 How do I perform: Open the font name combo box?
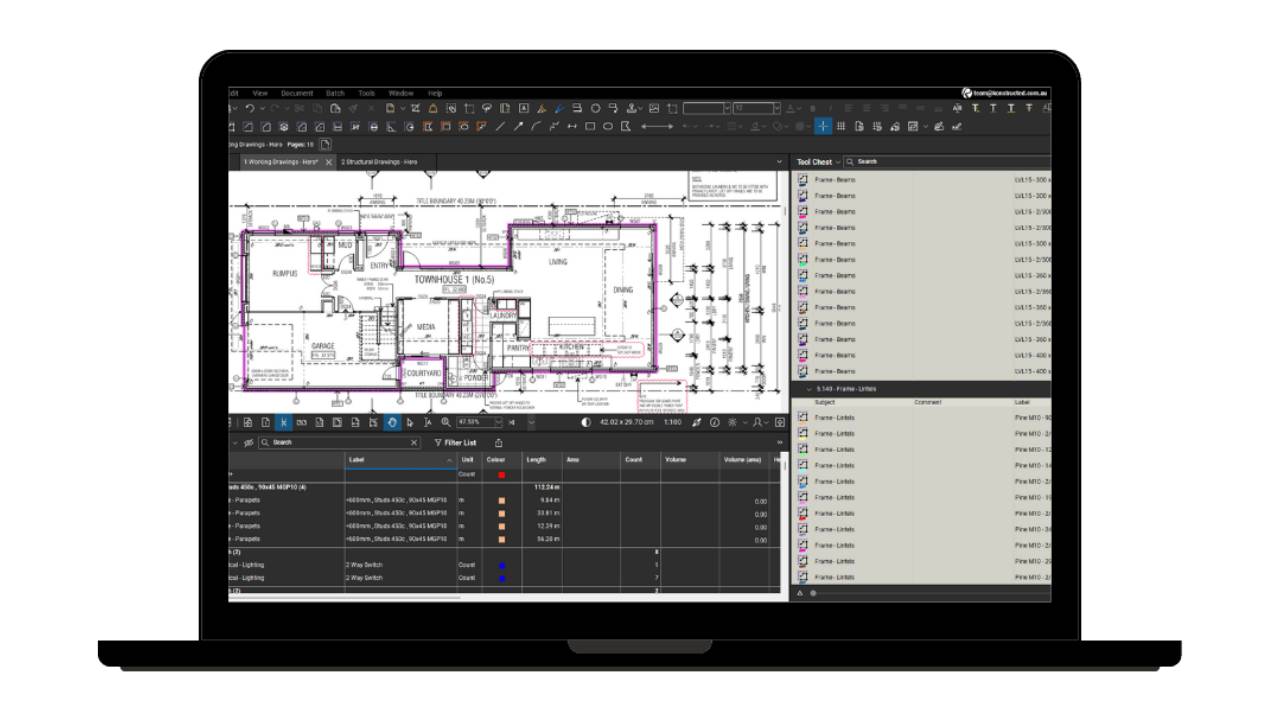[707, 108]
